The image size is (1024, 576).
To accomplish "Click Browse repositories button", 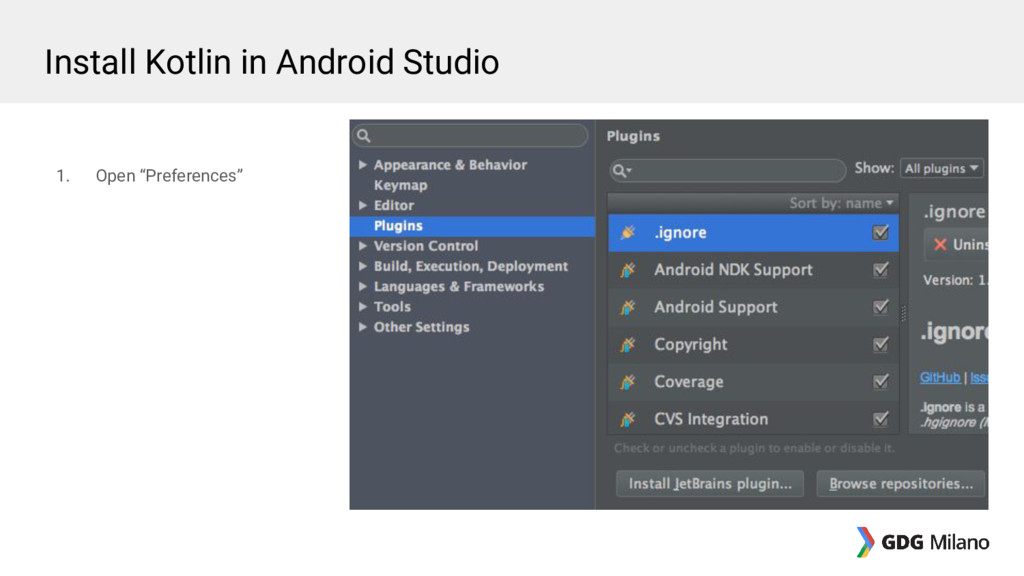I will coord(901,484).
